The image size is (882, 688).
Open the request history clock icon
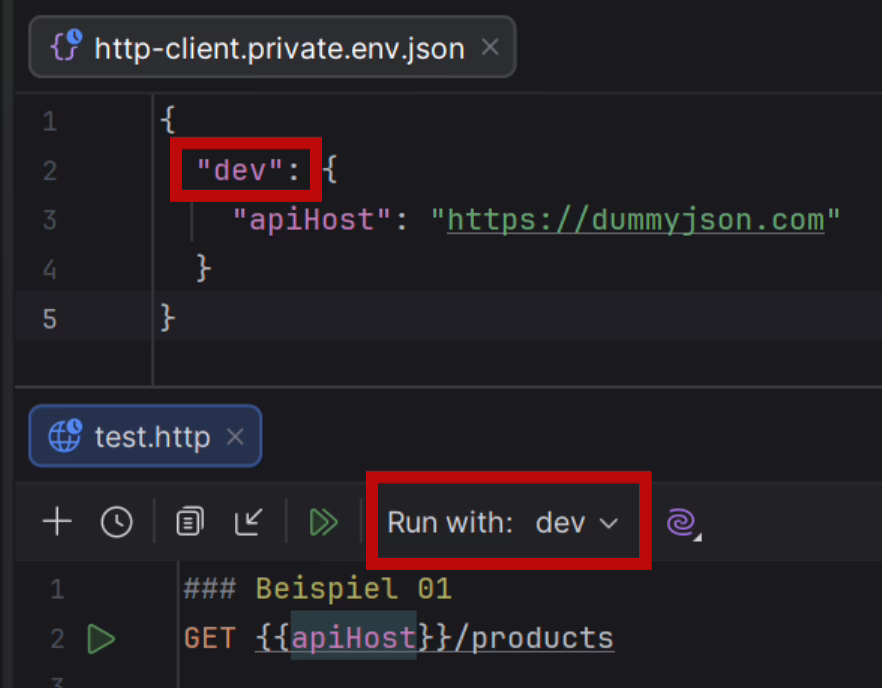click(x=117, y=522)
